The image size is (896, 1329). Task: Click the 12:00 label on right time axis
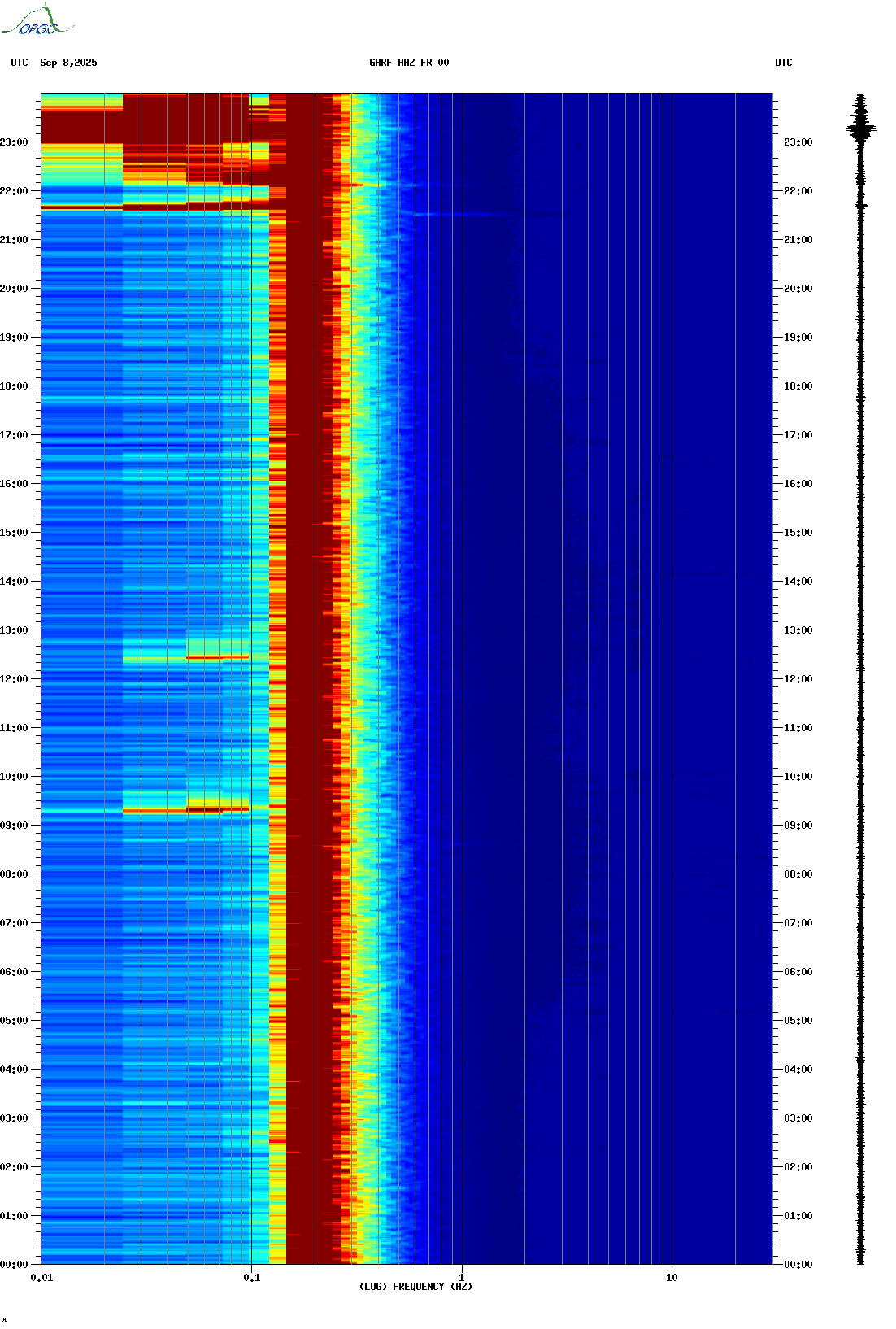[798, 679]
